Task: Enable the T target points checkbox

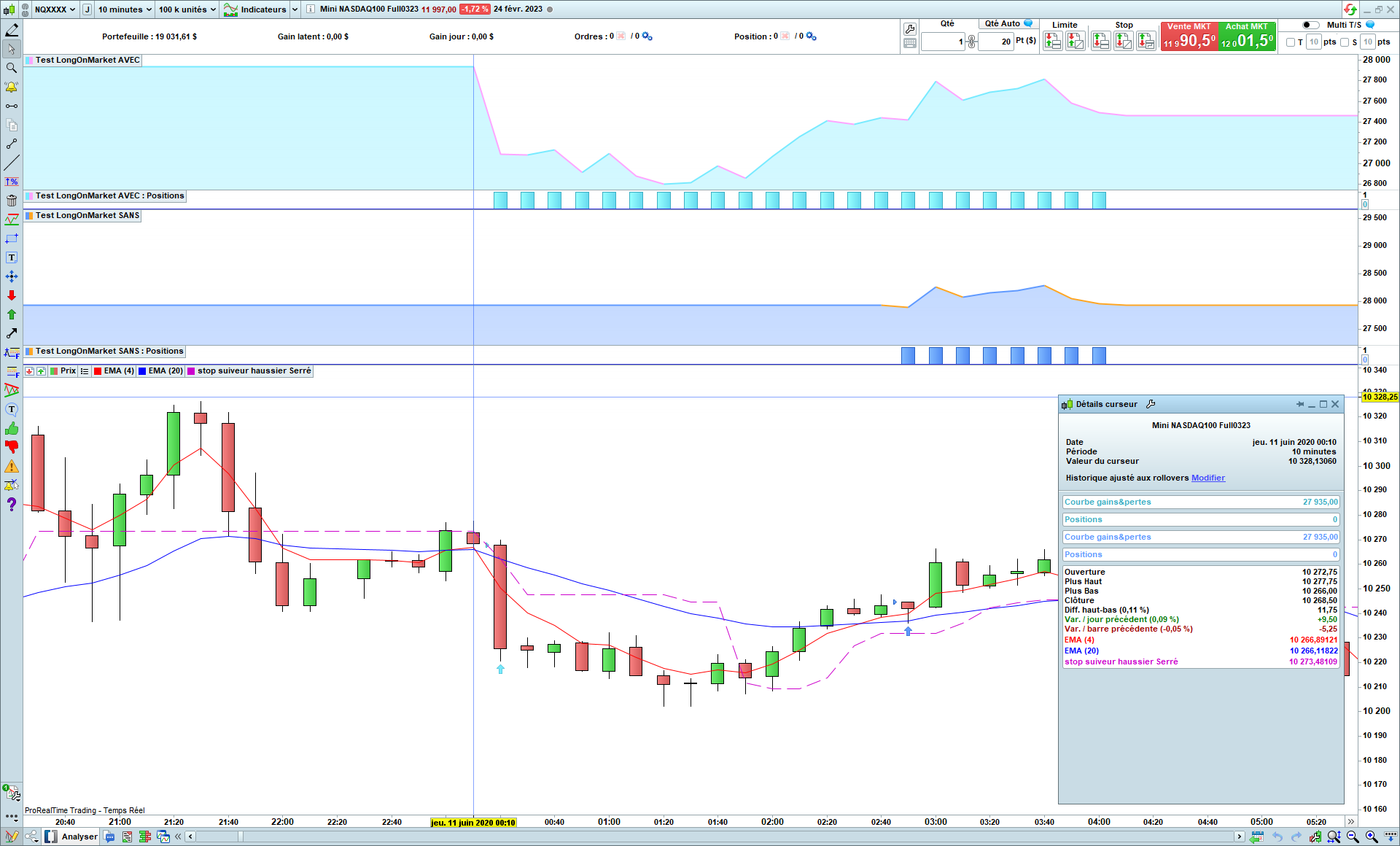Action: point(1291,42)
